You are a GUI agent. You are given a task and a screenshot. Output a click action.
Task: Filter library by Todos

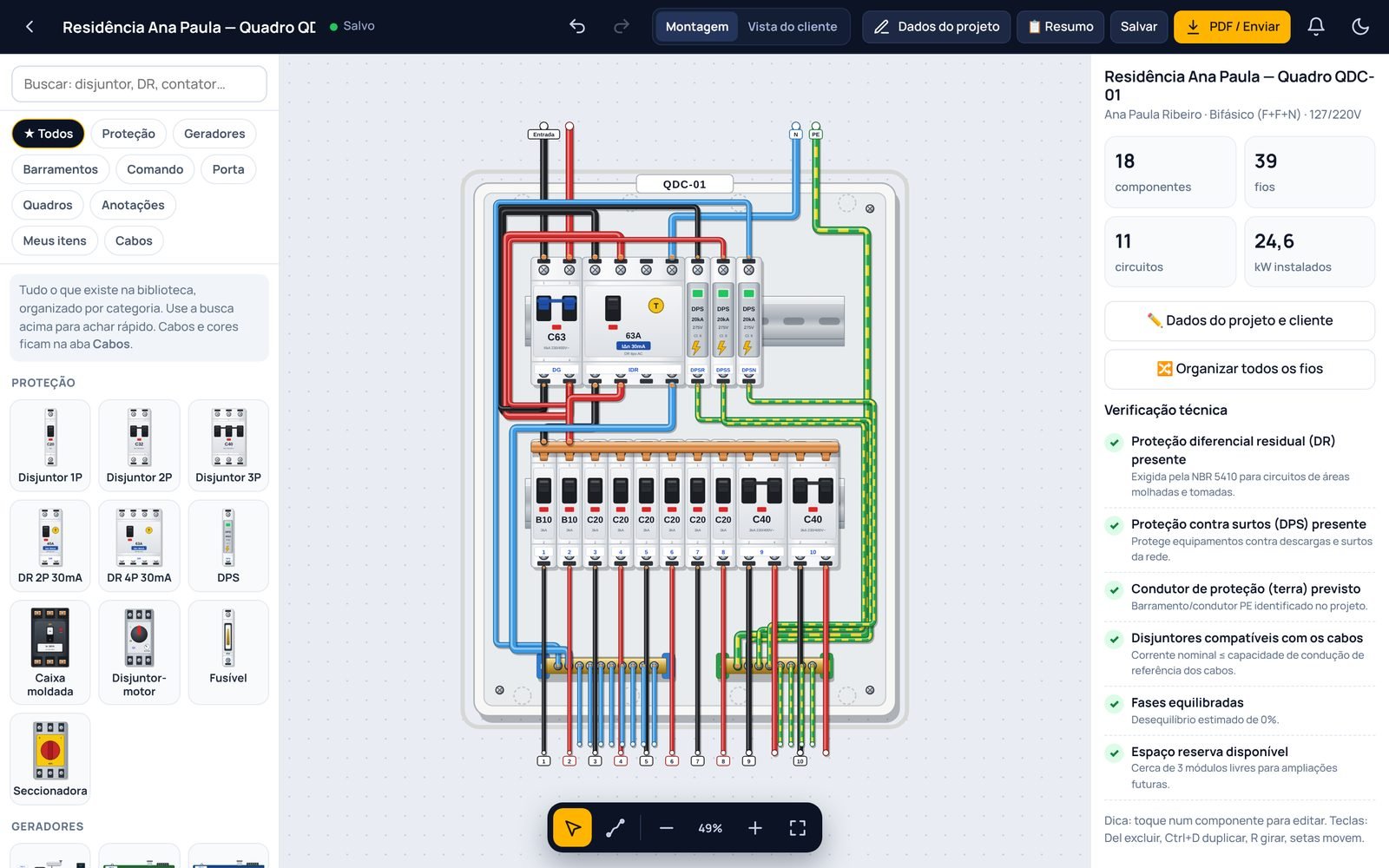point(49,134)
